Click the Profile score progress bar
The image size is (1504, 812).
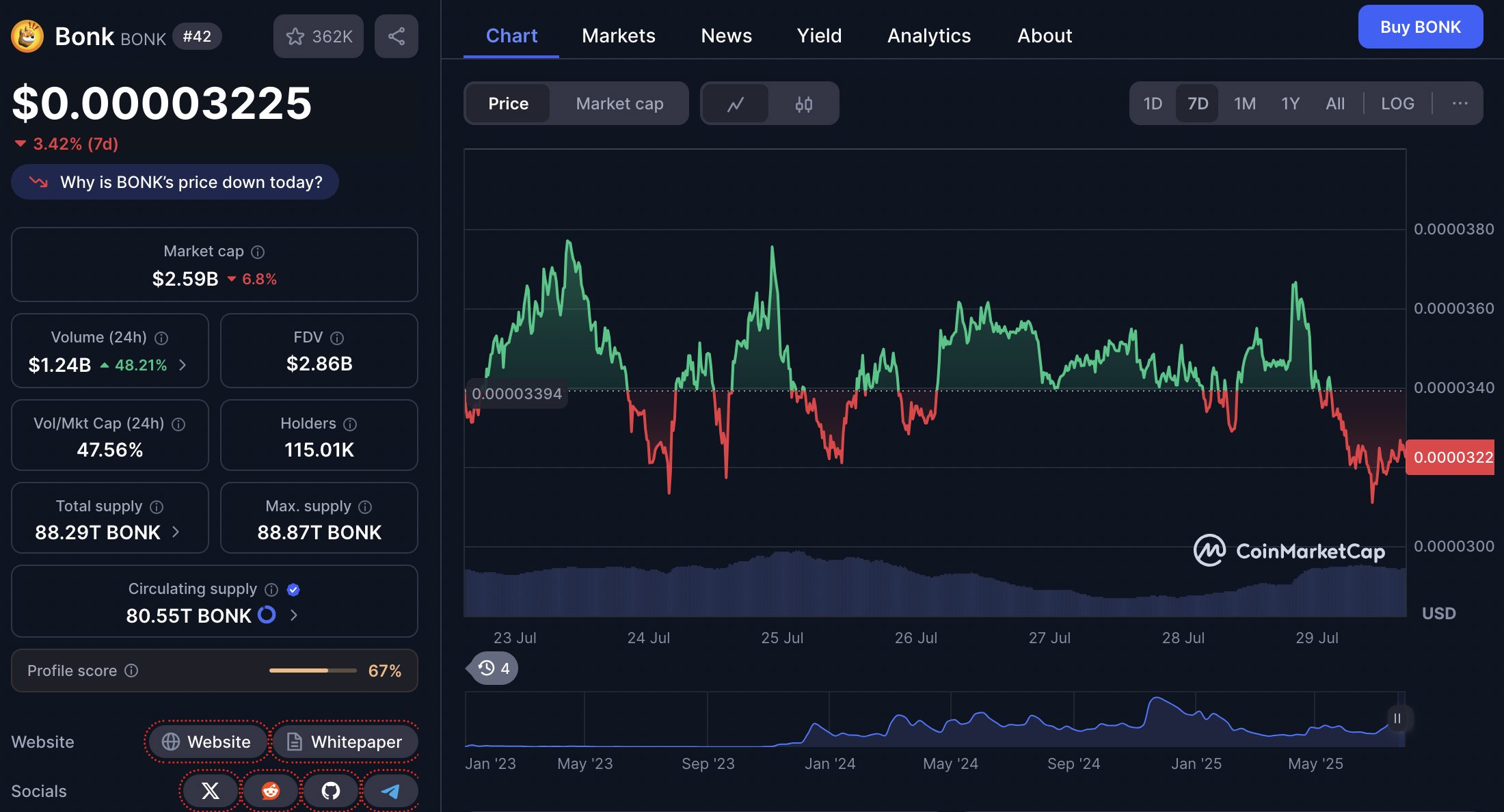coord(312,671)
